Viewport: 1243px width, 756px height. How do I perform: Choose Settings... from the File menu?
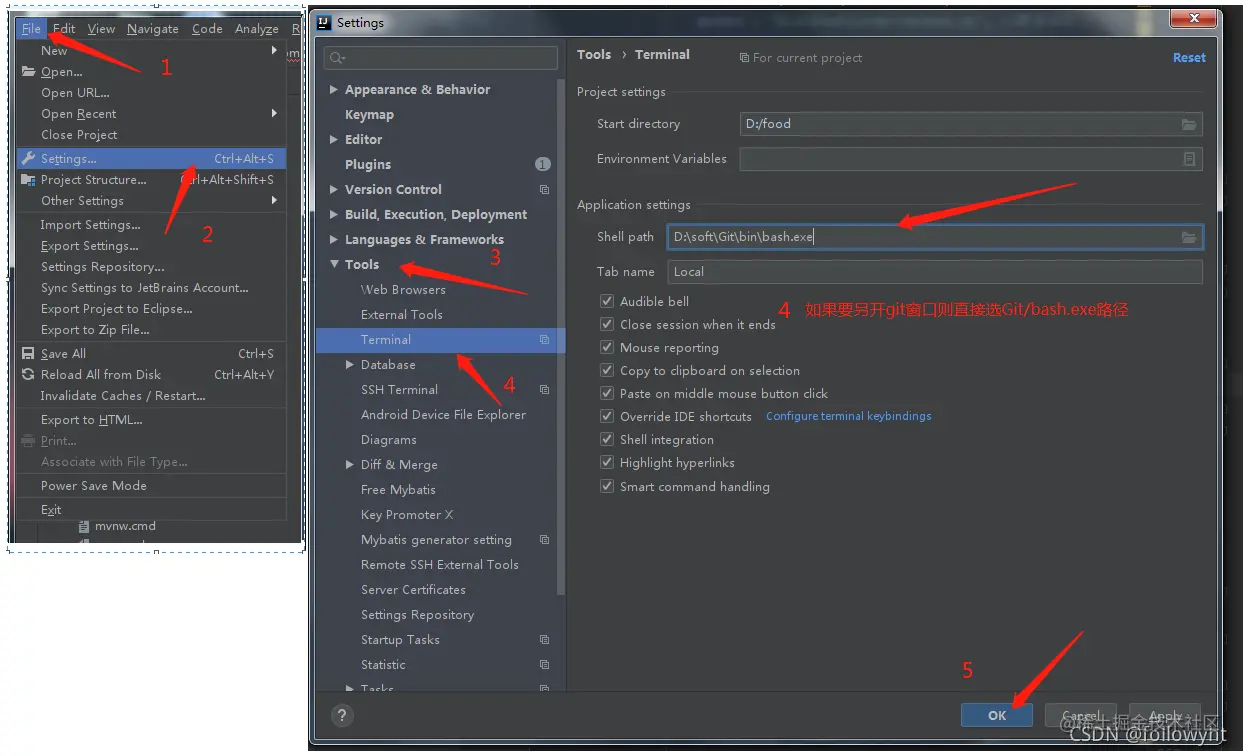[x=151, y=158]
